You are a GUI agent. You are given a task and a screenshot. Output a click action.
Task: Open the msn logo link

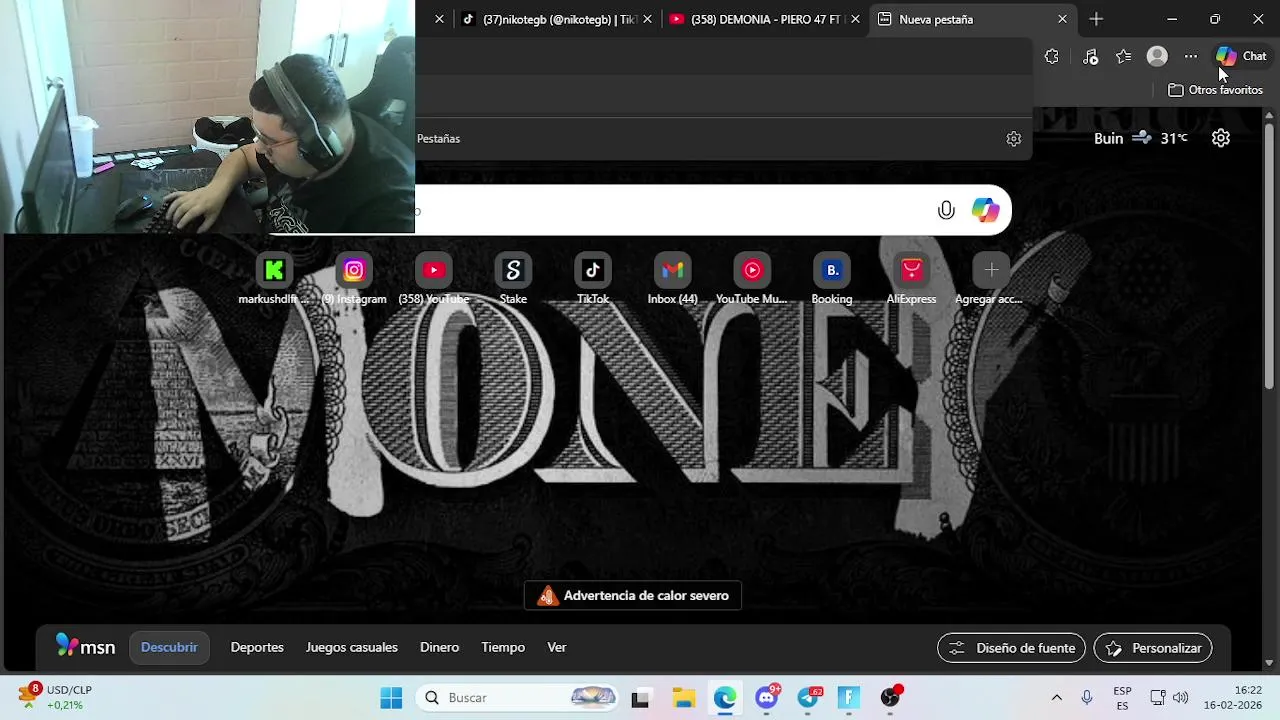(86, 647)
